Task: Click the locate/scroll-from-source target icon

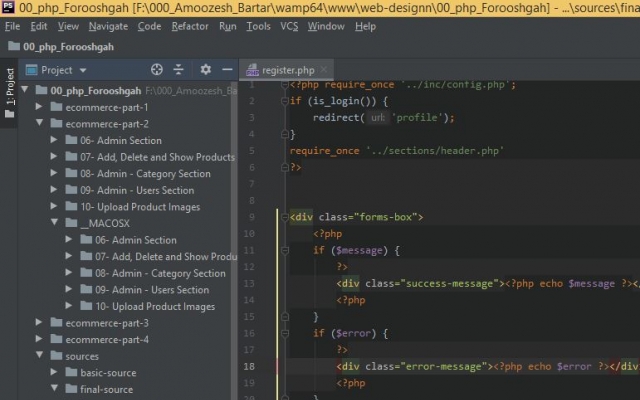Action: (157, 70)
